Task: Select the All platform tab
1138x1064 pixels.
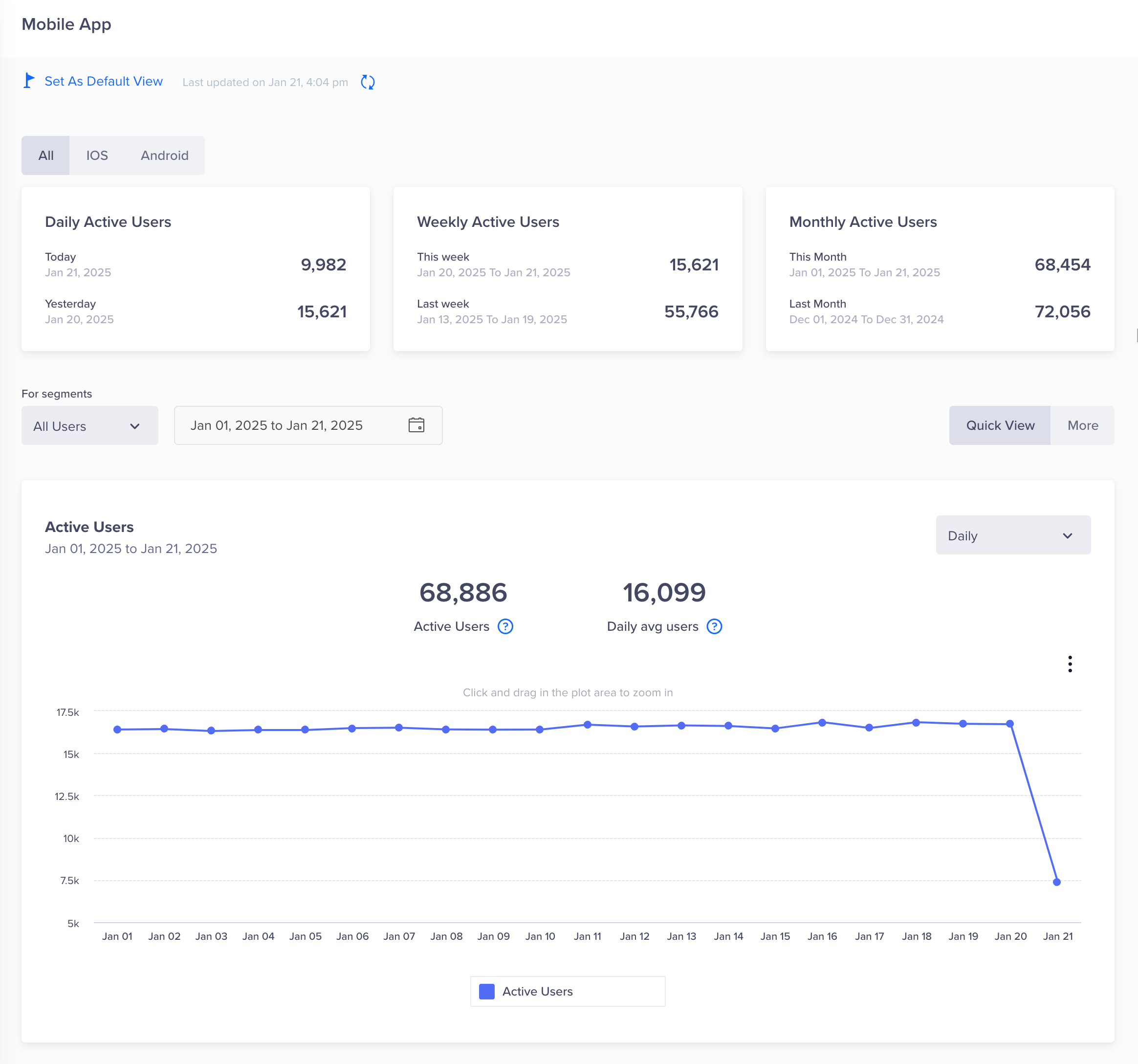Action: [x=46, y=155]
